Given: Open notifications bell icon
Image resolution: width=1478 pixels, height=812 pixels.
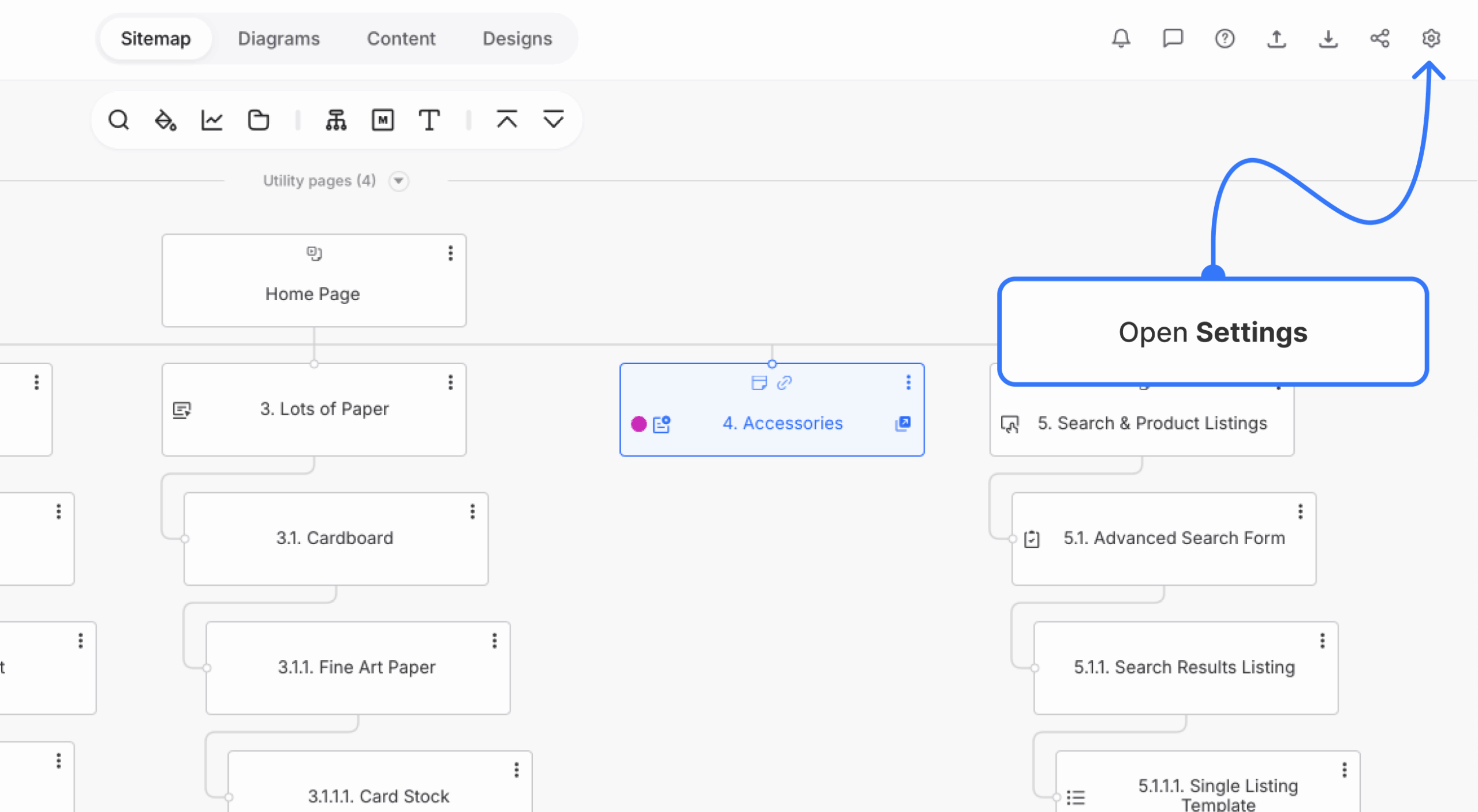Looking at the screenshot, I should [1121, 39].
